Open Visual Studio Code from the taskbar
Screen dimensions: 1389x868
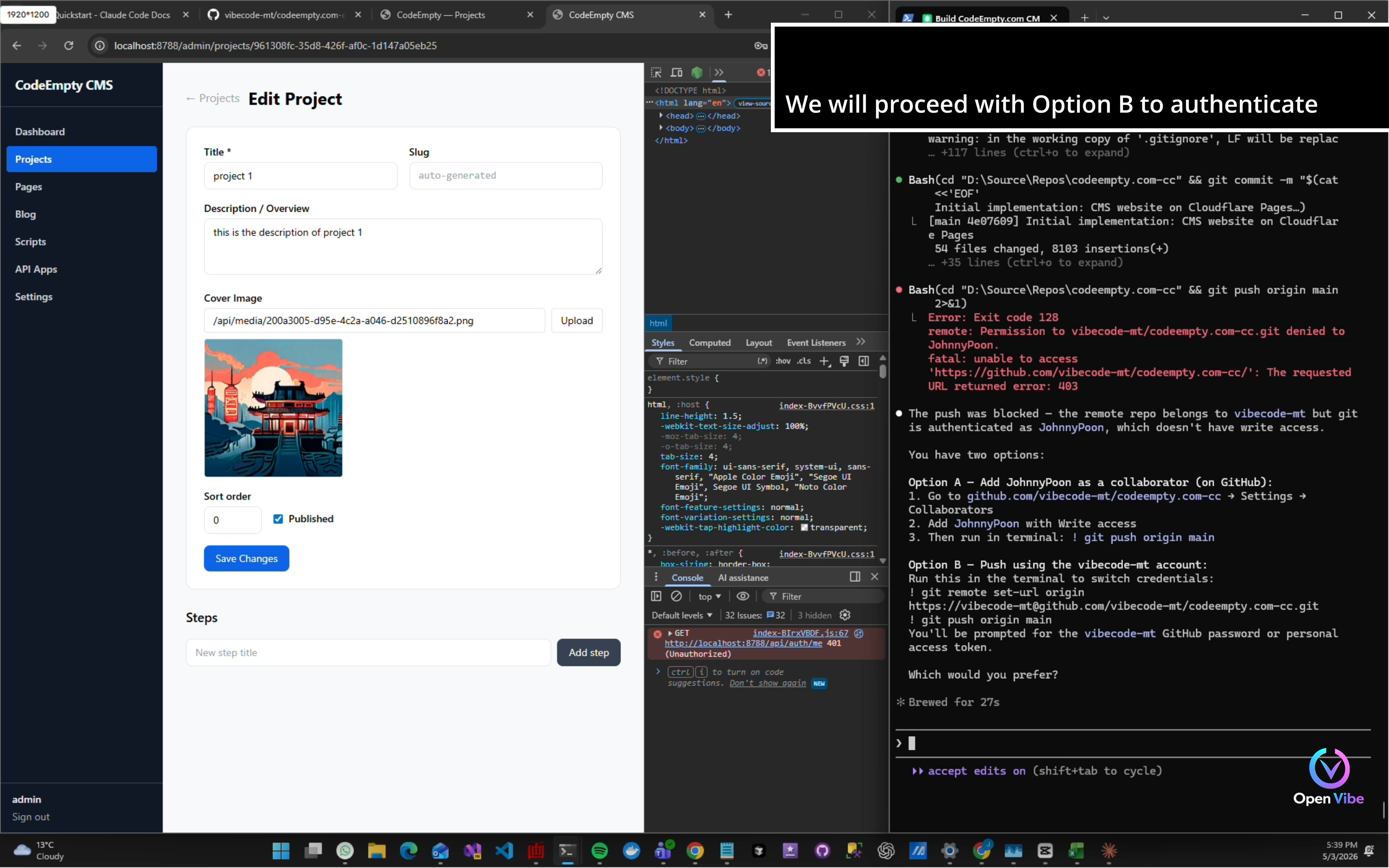click(504, 850)
